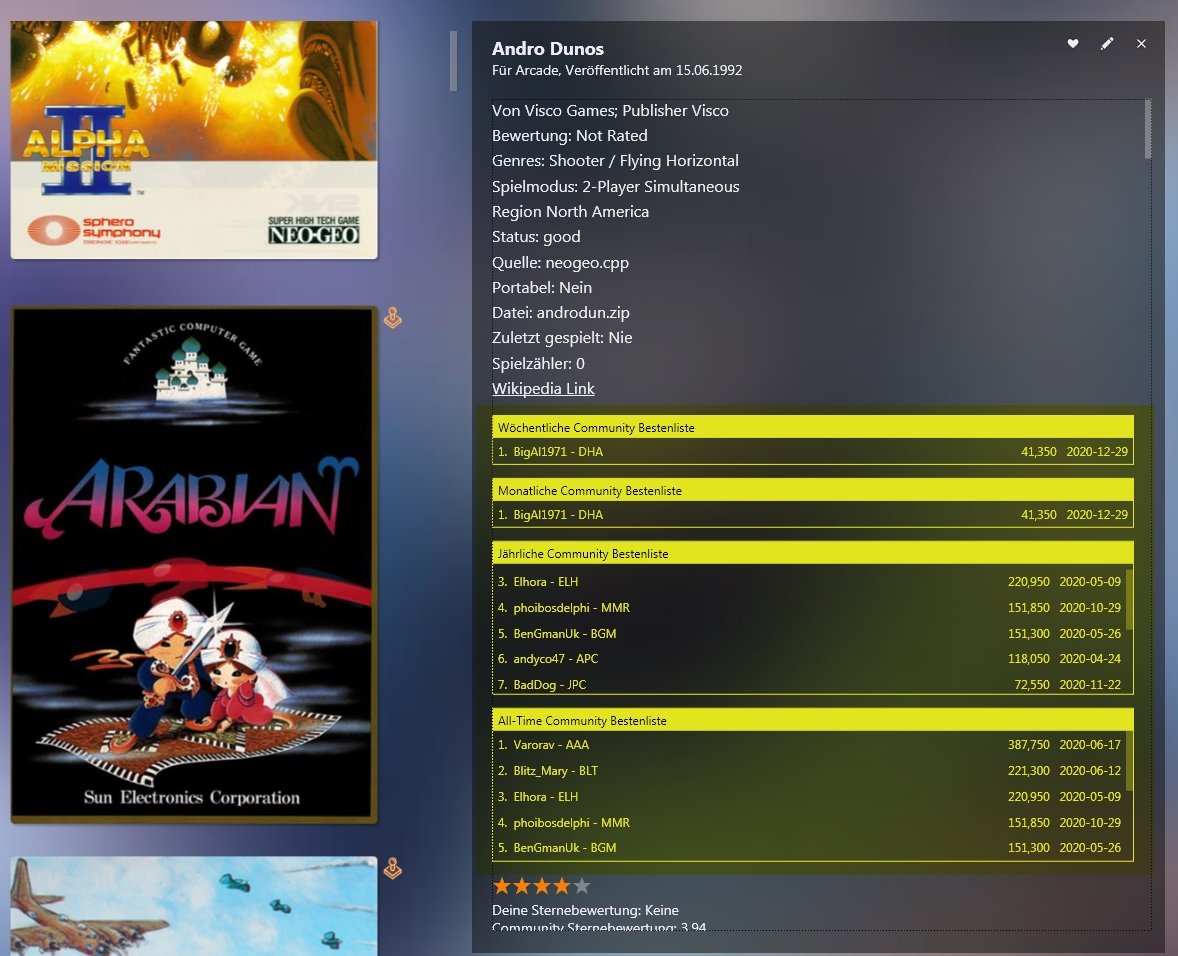Click 'Status: good' line
The image size is (1178, 956).
click(536, 237)
